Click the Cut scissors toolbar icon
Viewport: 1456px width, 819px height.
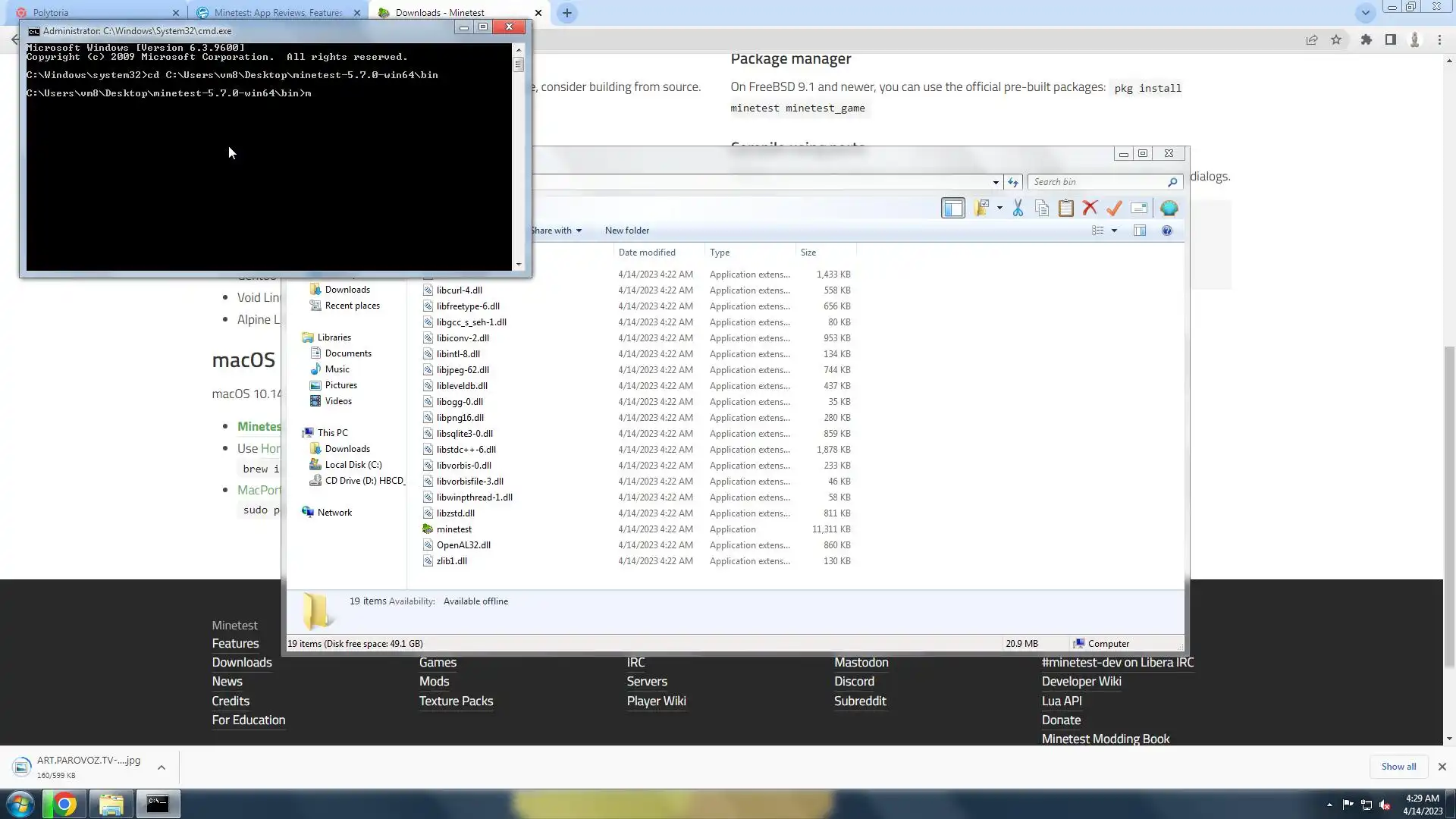tap(1018, 208)
